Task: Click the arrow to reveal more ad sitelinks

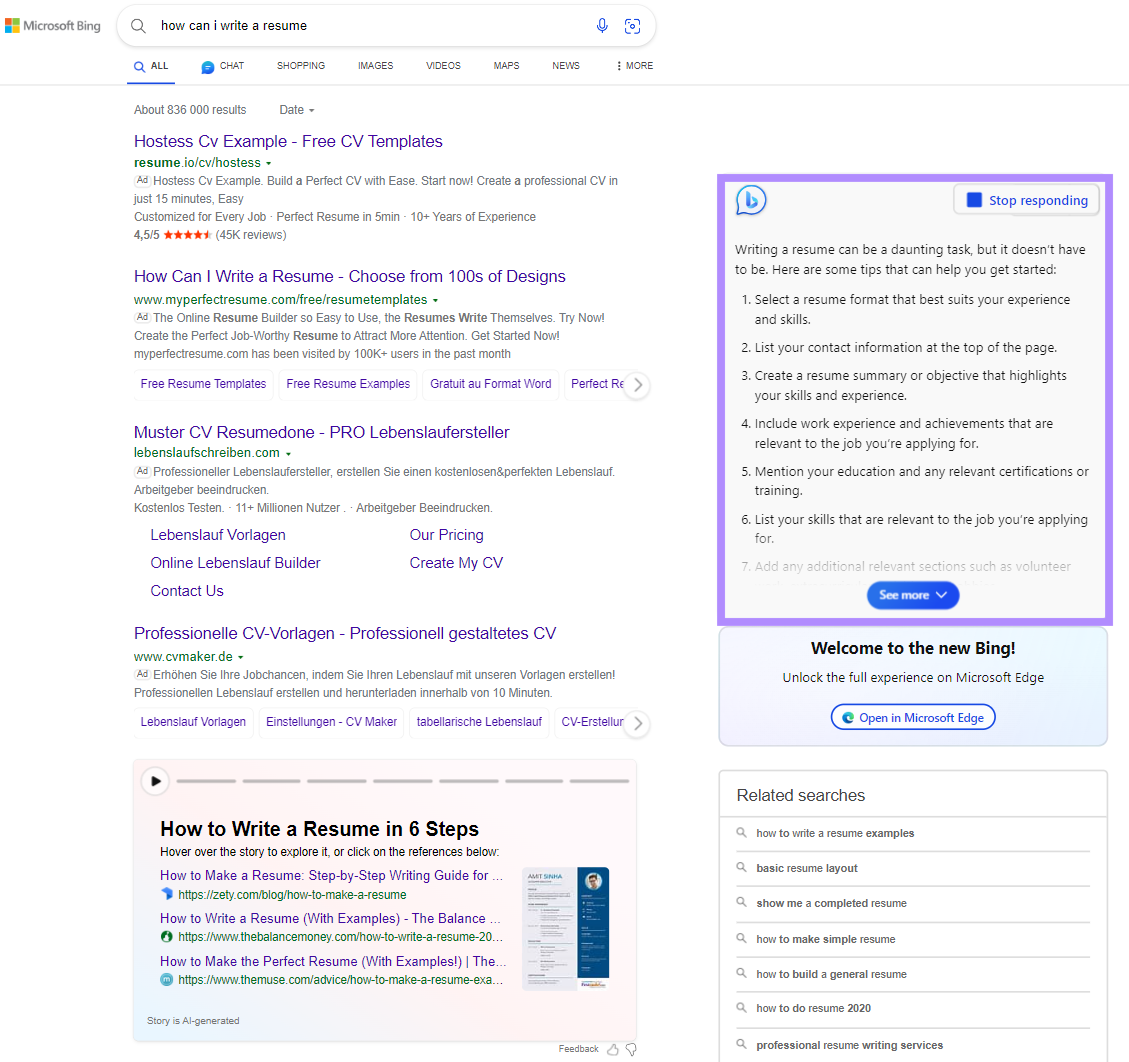Action: tap(638, 385)
